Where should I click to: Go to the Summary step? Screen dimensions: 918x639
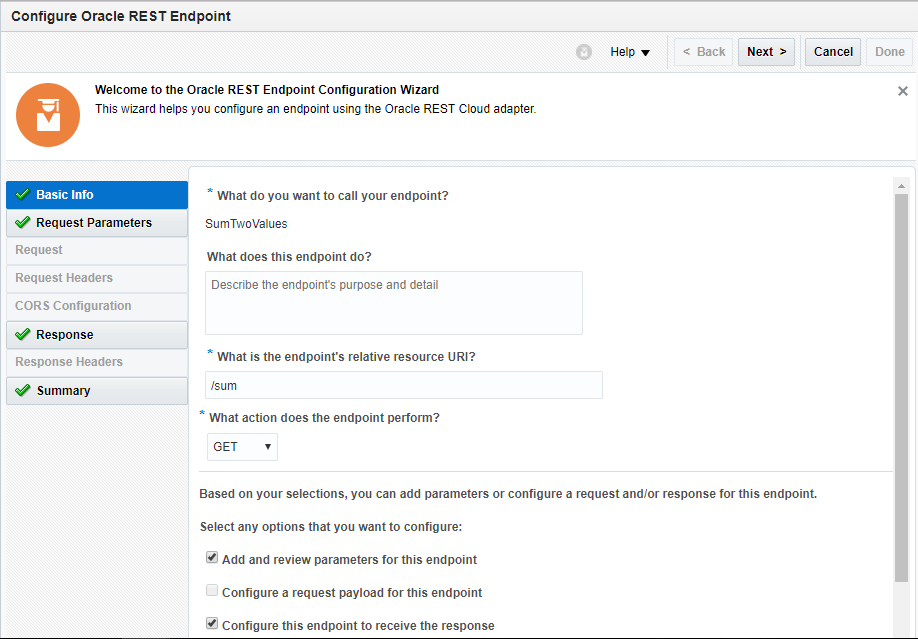tap(64, 391)
